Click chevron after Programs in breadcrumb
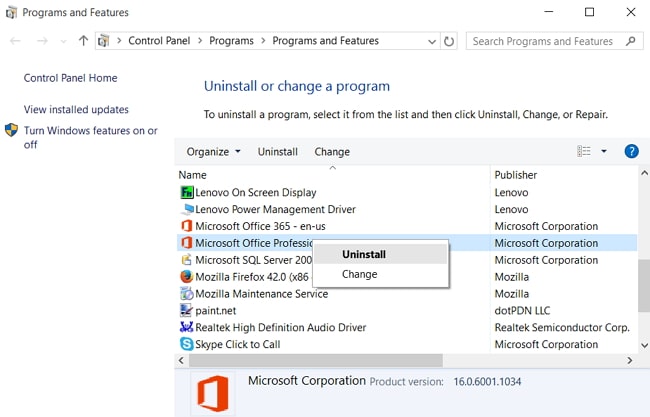Screen dimensions: 650x417 [x=263, y=41]
